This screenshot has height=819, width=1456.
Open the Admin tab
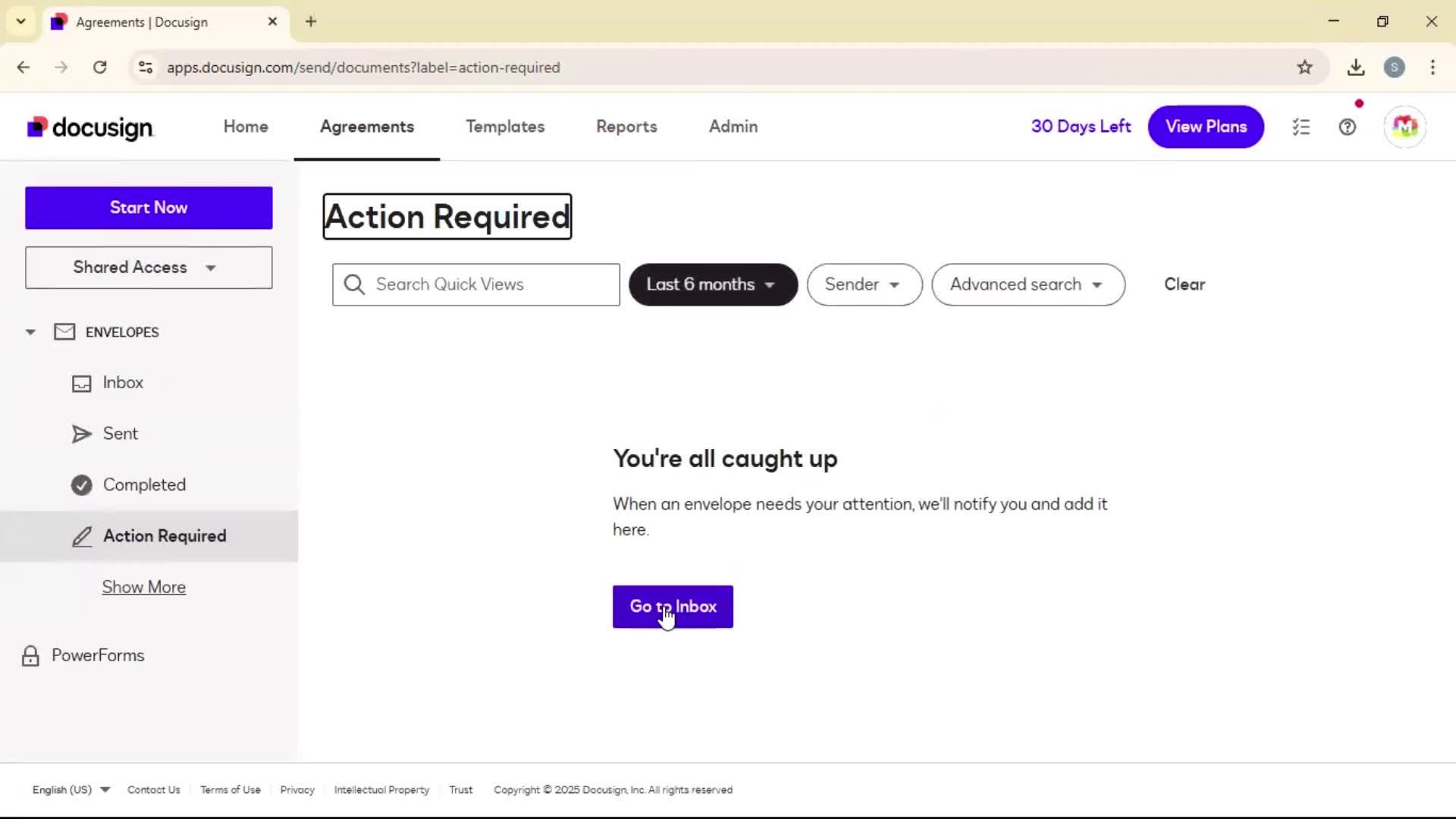(733, 127)
